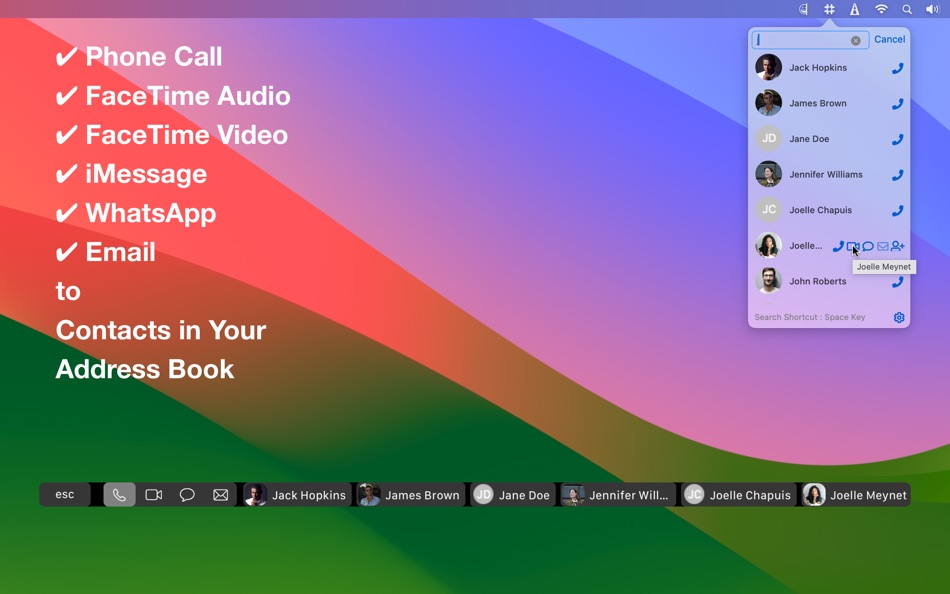
Task: Open the hashtag app icon in the menu bar
Action: pyautogui.click(x=829, y=9)
